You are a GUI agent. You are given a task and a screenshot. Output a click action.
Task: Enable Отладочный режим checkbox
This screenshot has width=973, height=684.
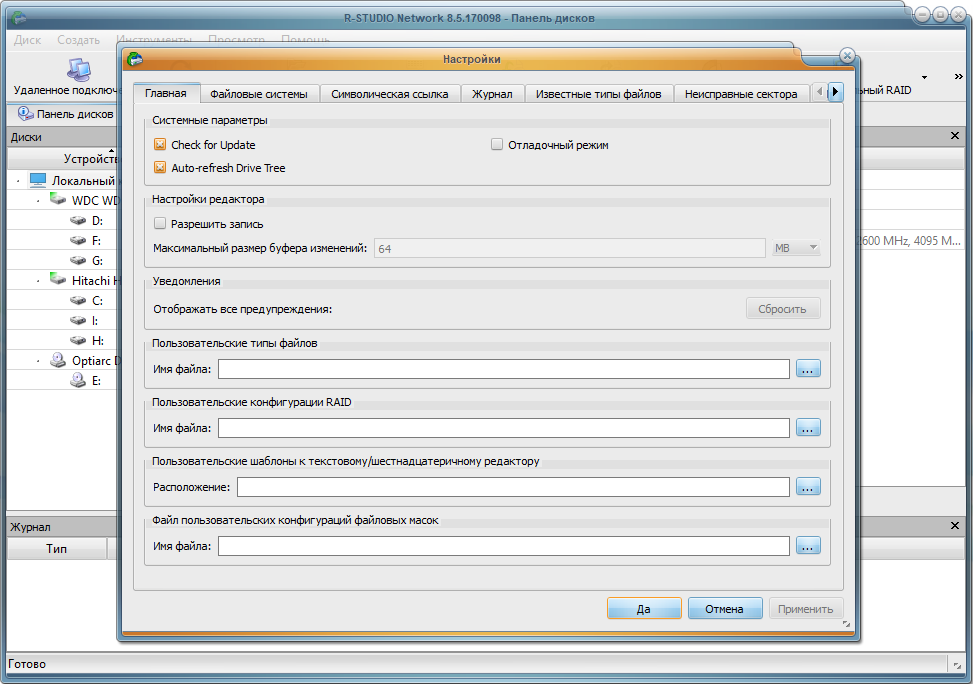(496, 145)
